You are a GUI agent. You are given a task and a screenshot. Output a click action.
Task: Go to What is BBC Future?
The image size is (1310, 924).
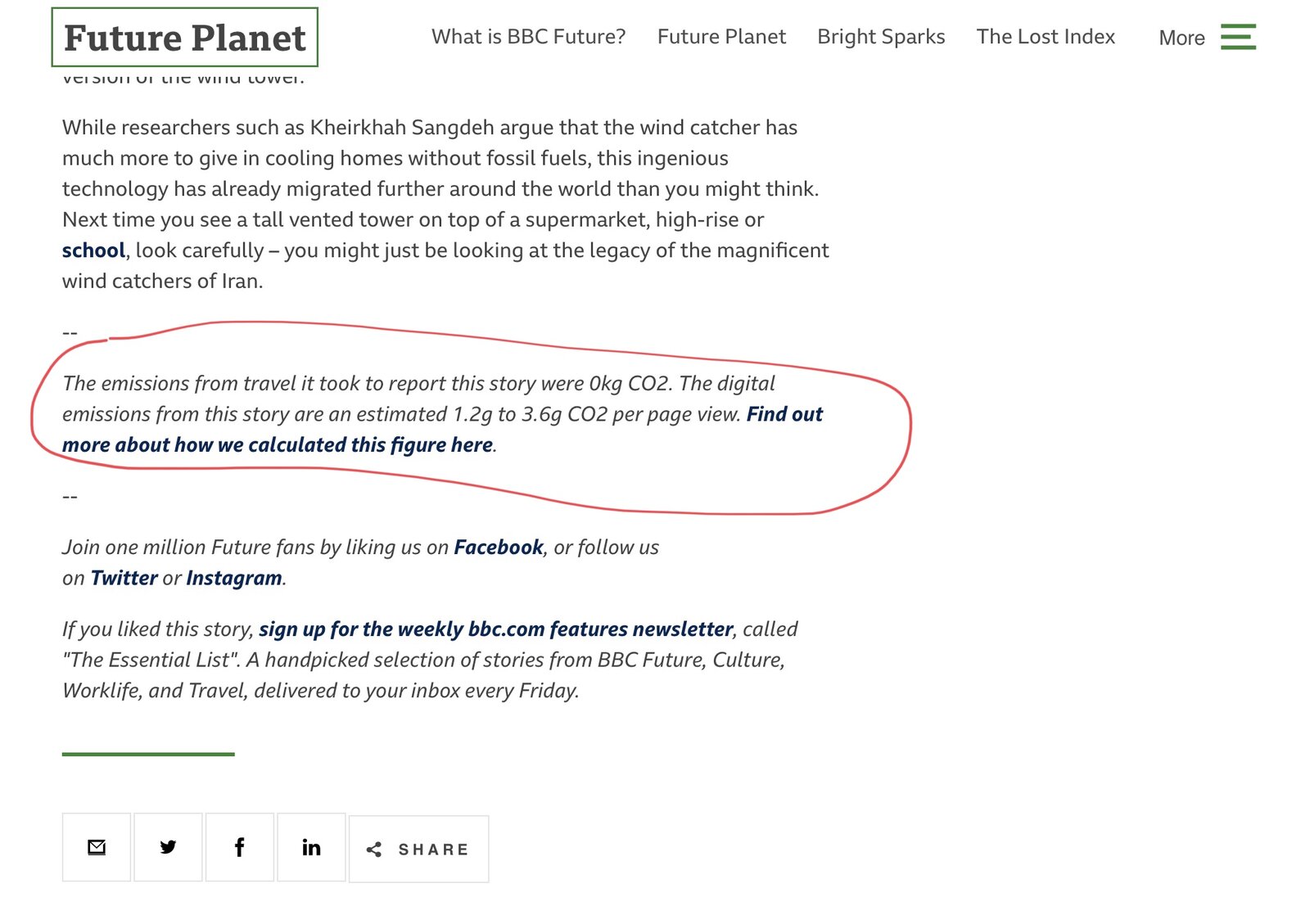tap(528, 37)
